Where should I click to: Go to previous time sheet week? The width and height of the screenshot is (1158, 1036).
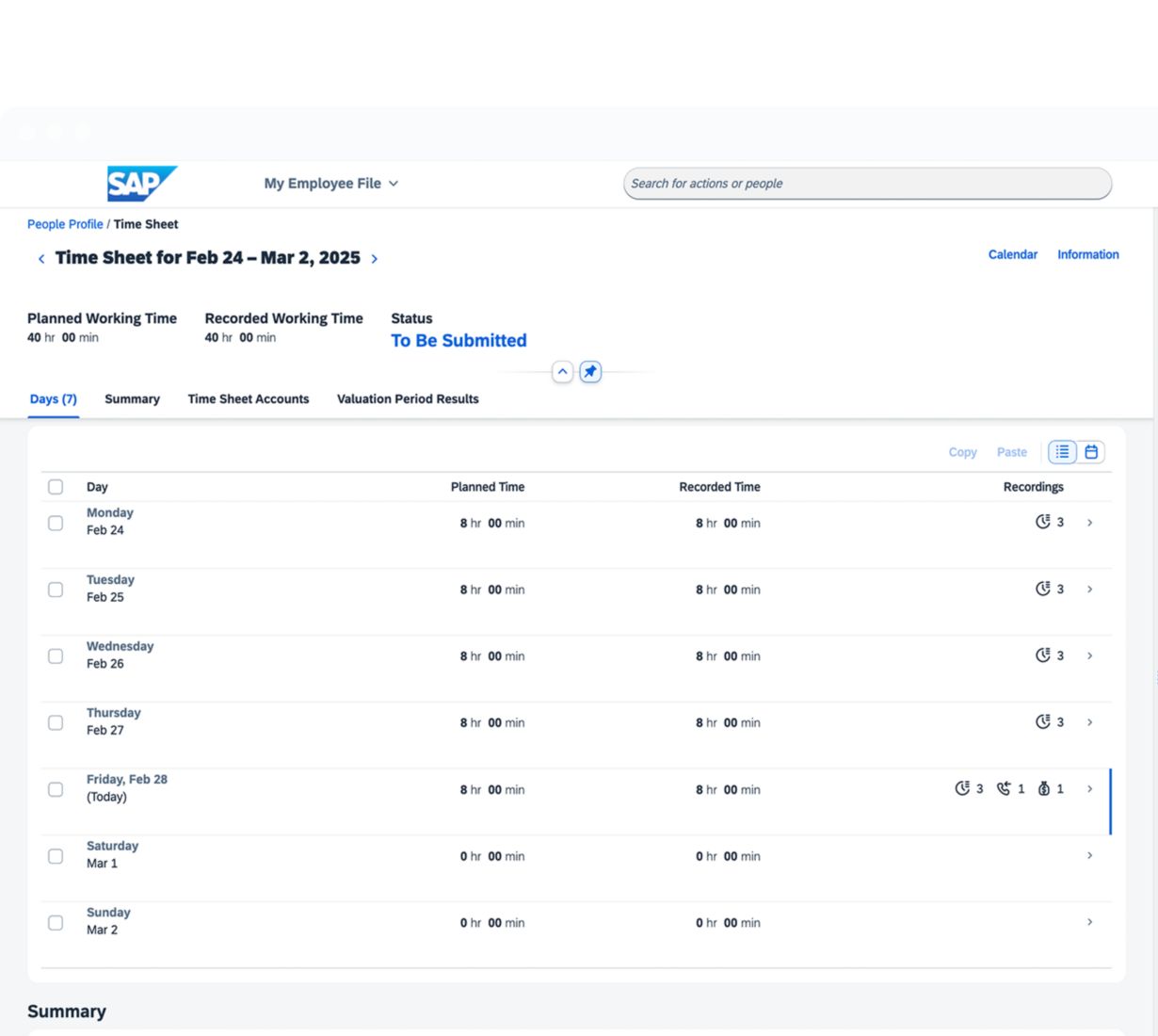[41, 259]
